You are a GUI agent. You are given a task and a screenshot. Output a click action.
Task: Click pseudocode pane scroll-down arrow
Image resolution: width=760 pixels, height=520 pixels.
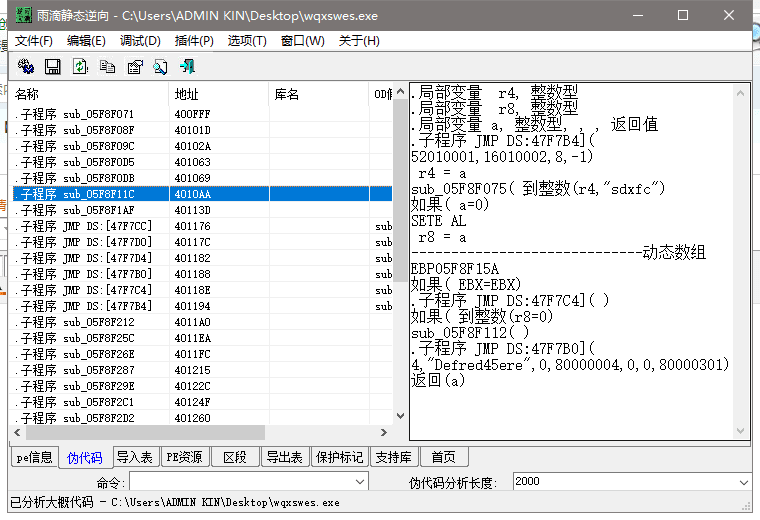[x=740, y=430]
